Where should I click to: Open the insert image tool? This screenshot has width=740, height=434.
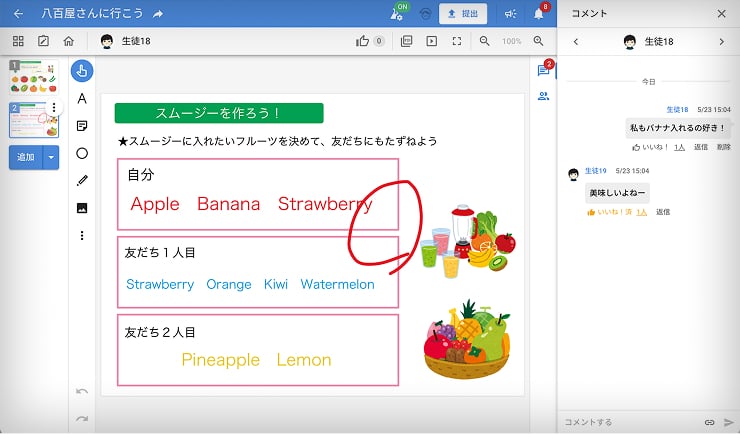(82, 208)
